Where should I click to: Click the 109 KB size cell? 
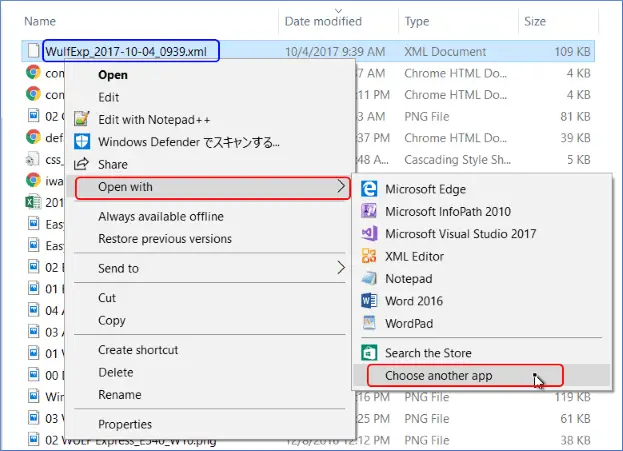tap(572, 51)
